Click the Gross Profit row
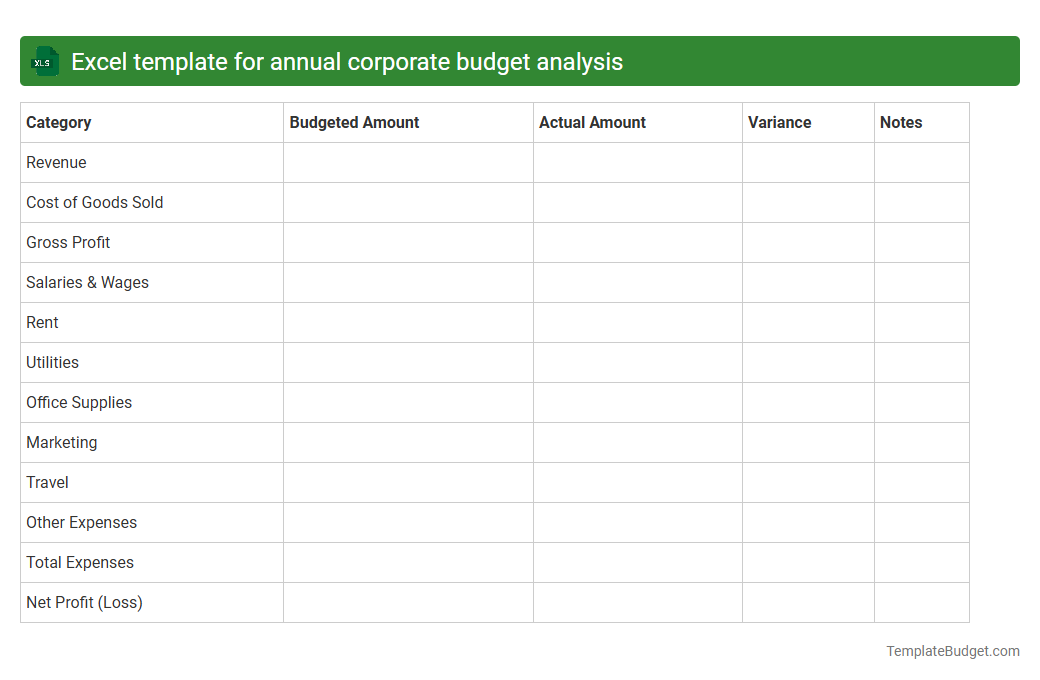The width and height of the screenshot is (1040, 680). click(x=68, y=242)
